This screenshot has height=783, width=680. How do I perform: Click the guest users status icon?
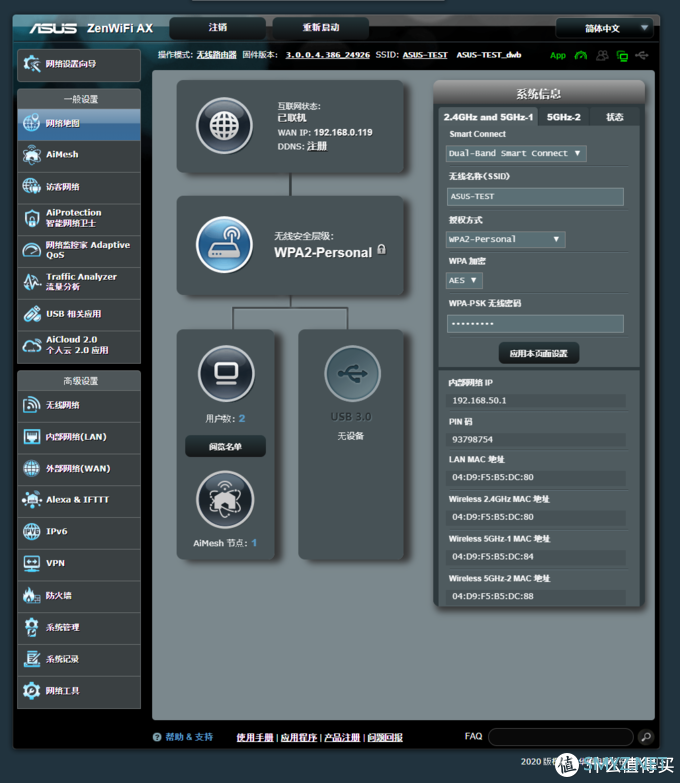(602, 55)
